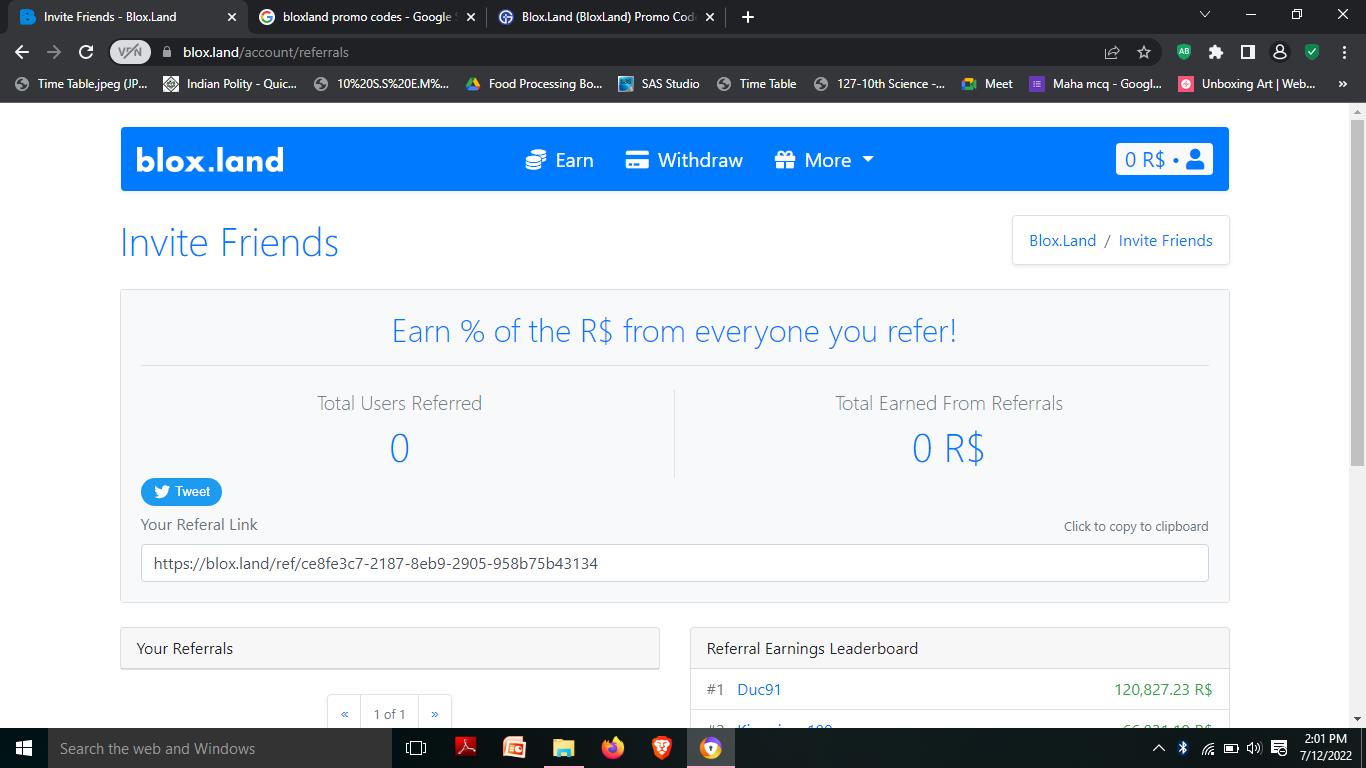Screen dimensions: 1366x768
Task: Go to next referrals page
Action: [x=434, y=713]
